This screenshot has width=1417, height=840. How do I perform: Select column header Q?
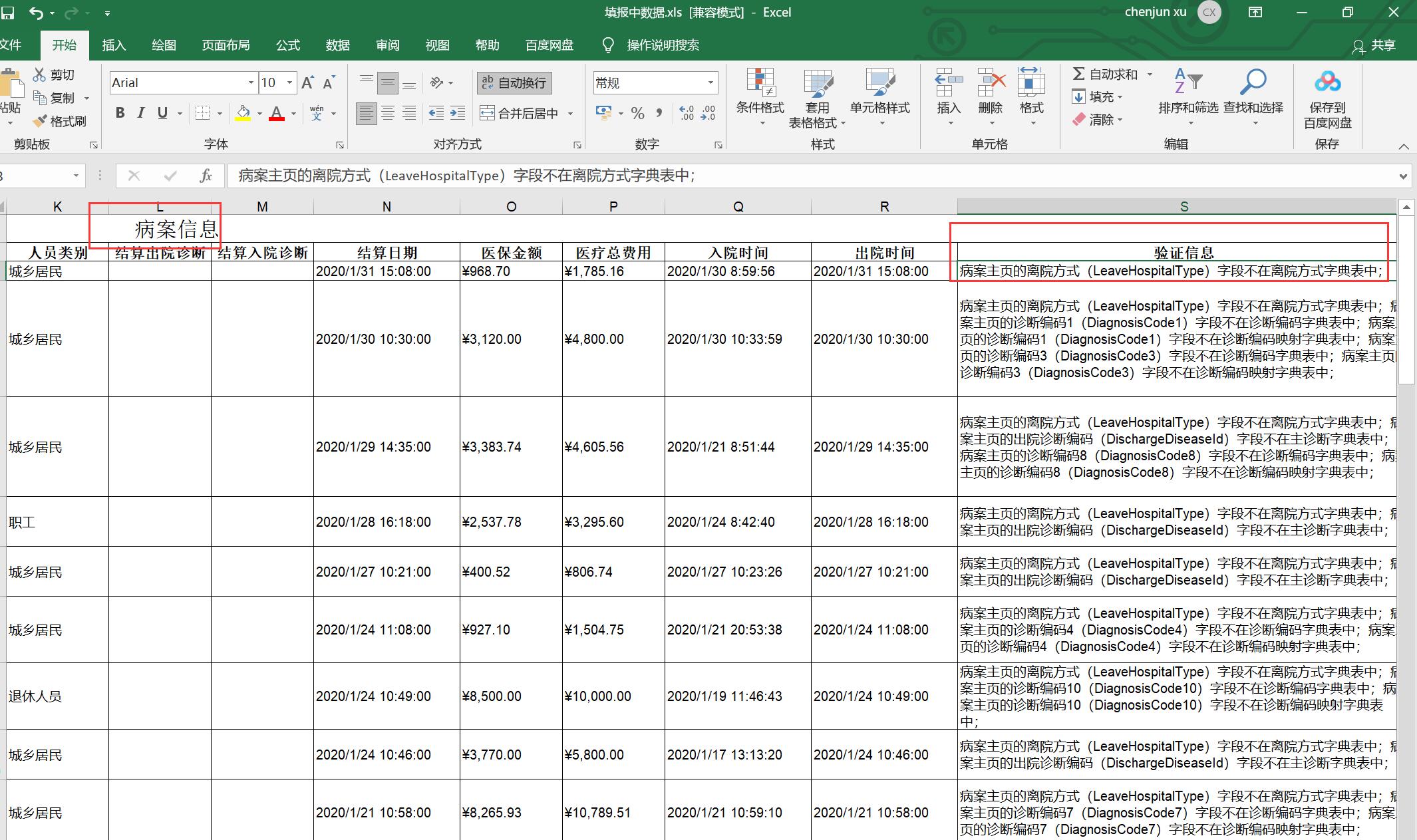(x=738, y=207)
